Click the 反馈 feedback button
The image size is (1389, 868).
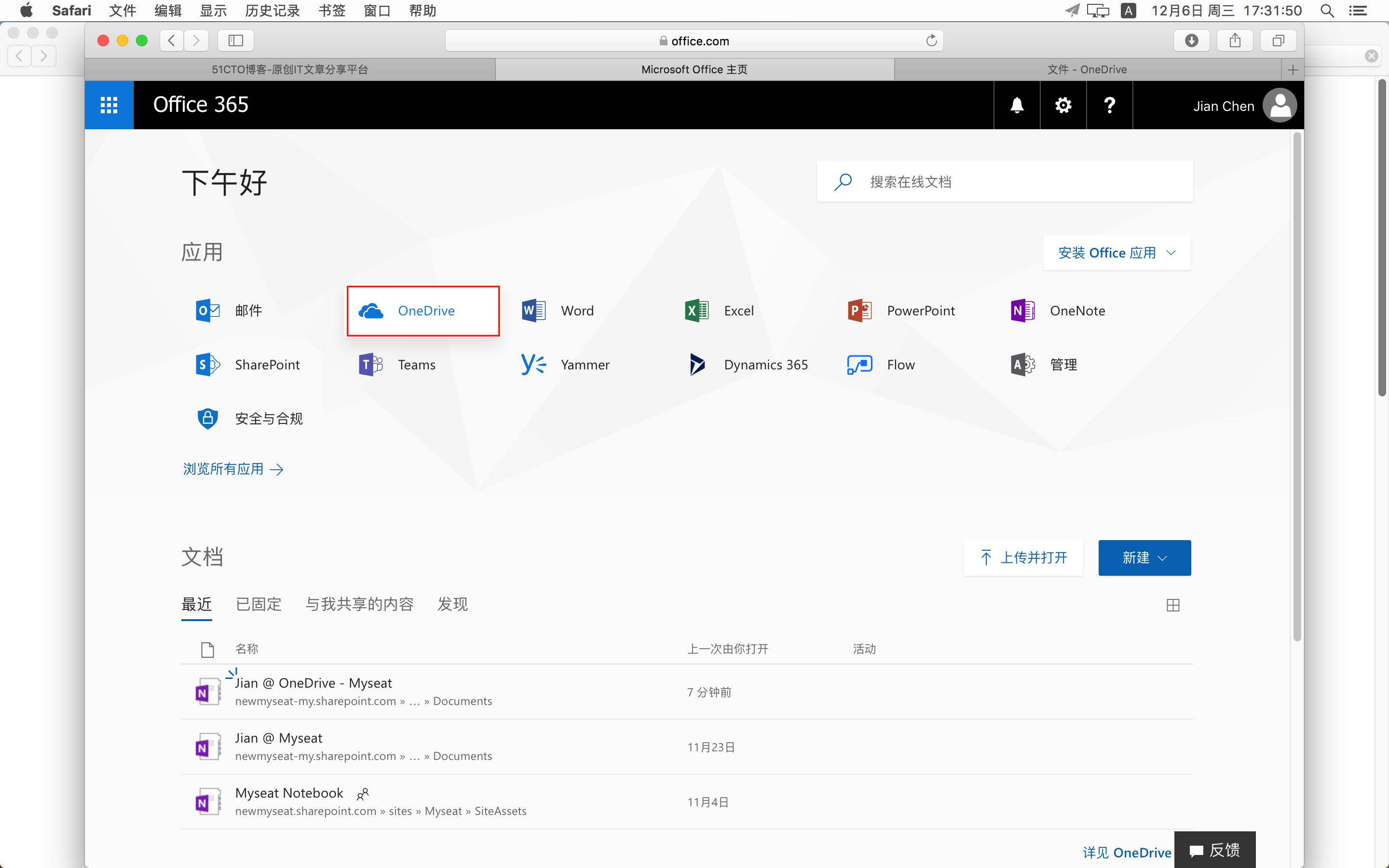click(1214, 850)
